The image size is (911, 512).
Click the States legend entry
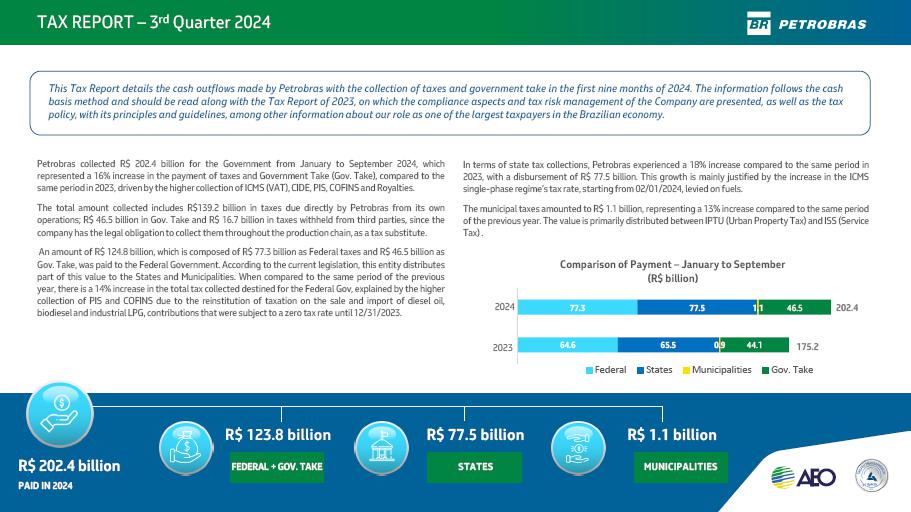coord(654,370)
